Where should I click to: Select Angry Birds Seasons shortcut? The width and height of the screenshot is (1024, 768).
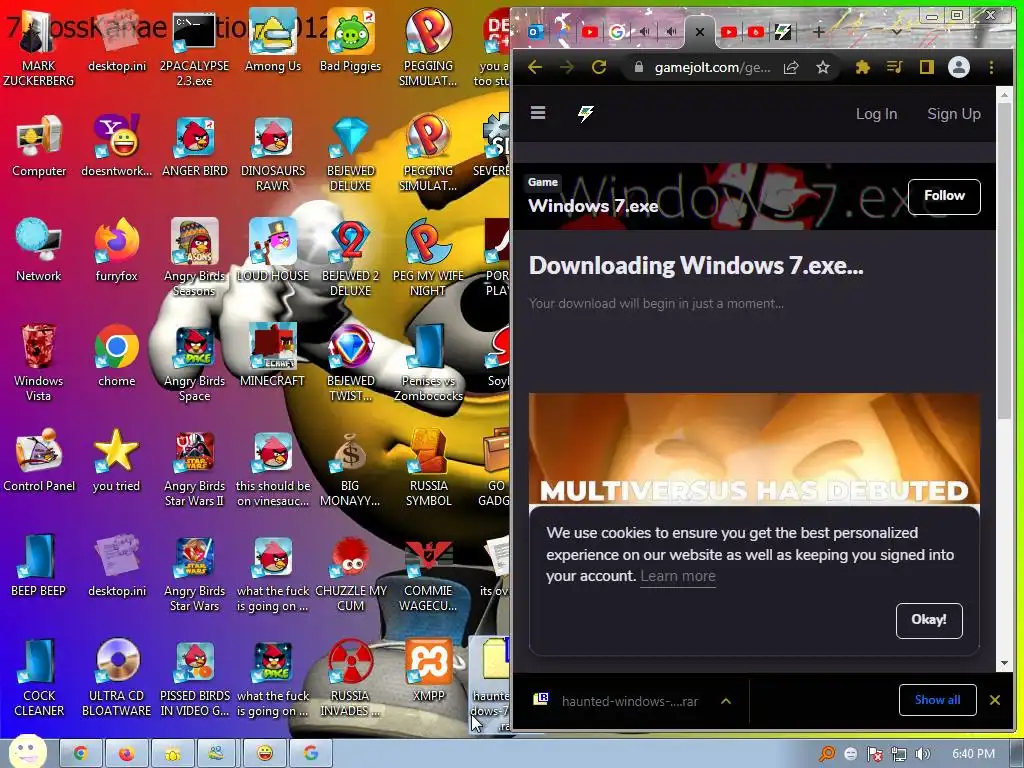coord(194,256)
